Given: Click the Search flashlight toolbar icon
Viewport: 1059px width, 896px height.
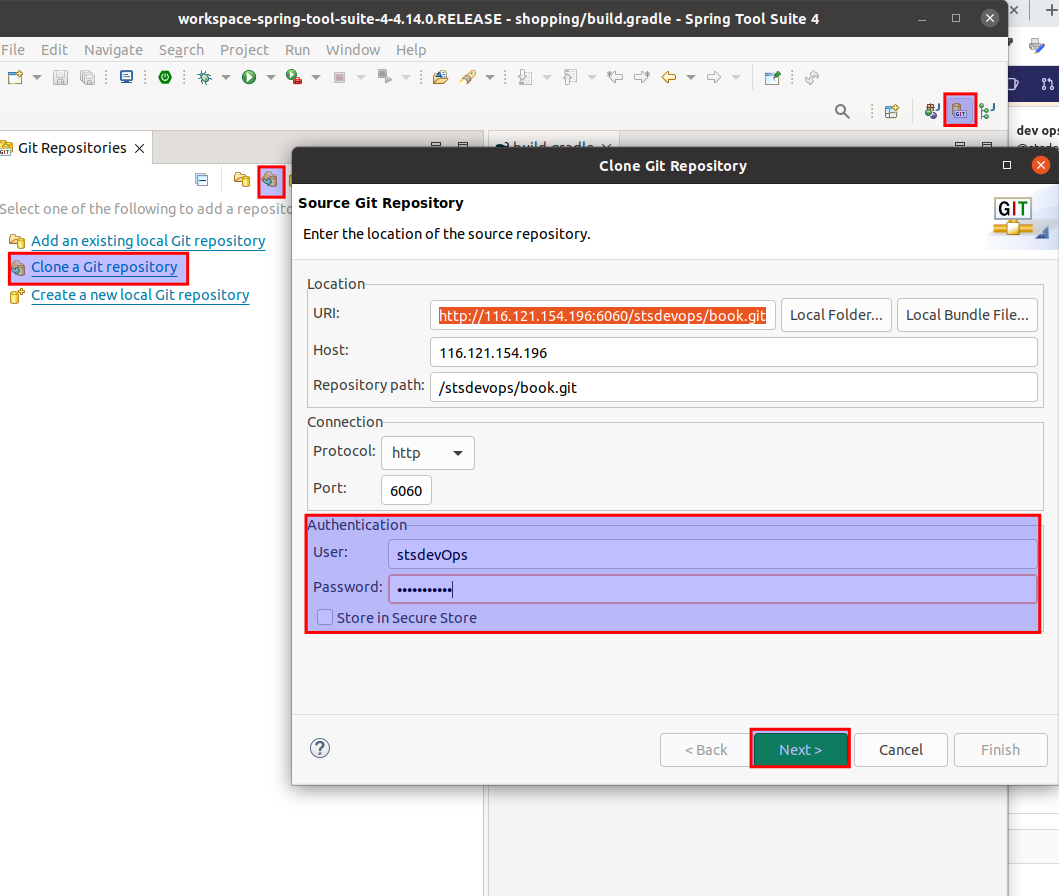Looking at the screenshot, I should 468,78.
